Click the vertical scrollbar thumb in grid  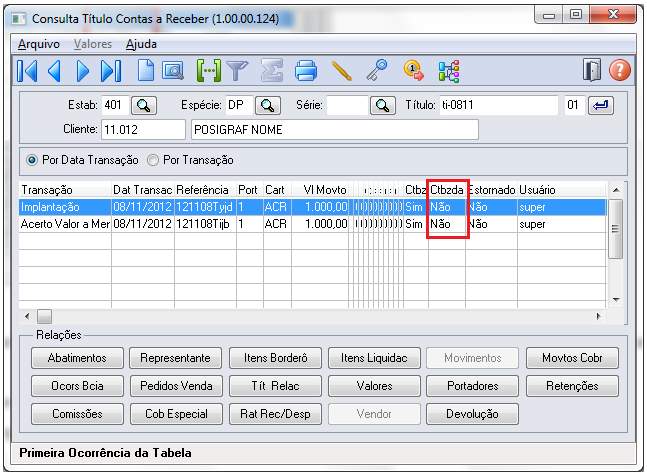[616, 229]
